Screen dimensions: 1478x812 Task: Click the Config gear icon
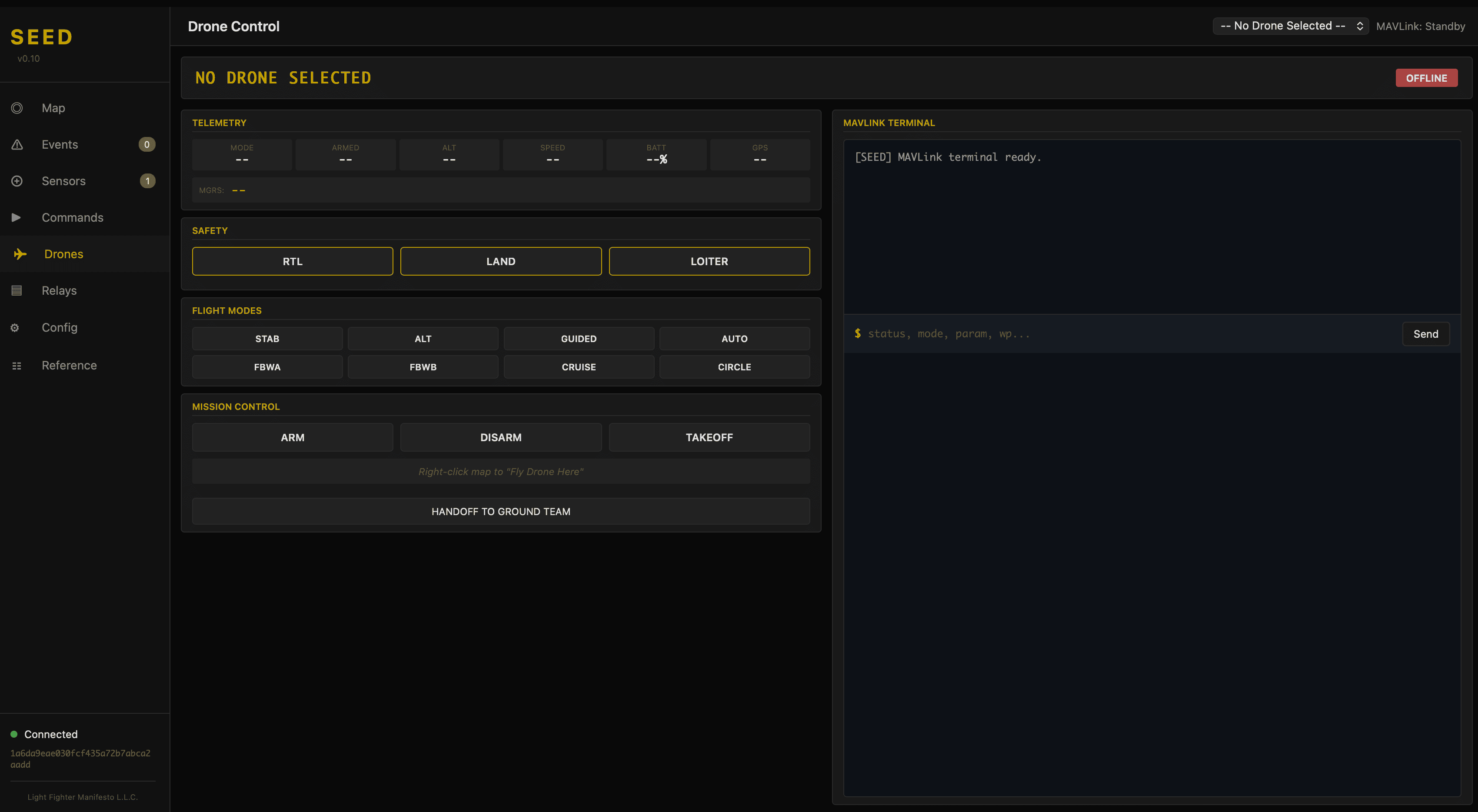click(14, 327)
